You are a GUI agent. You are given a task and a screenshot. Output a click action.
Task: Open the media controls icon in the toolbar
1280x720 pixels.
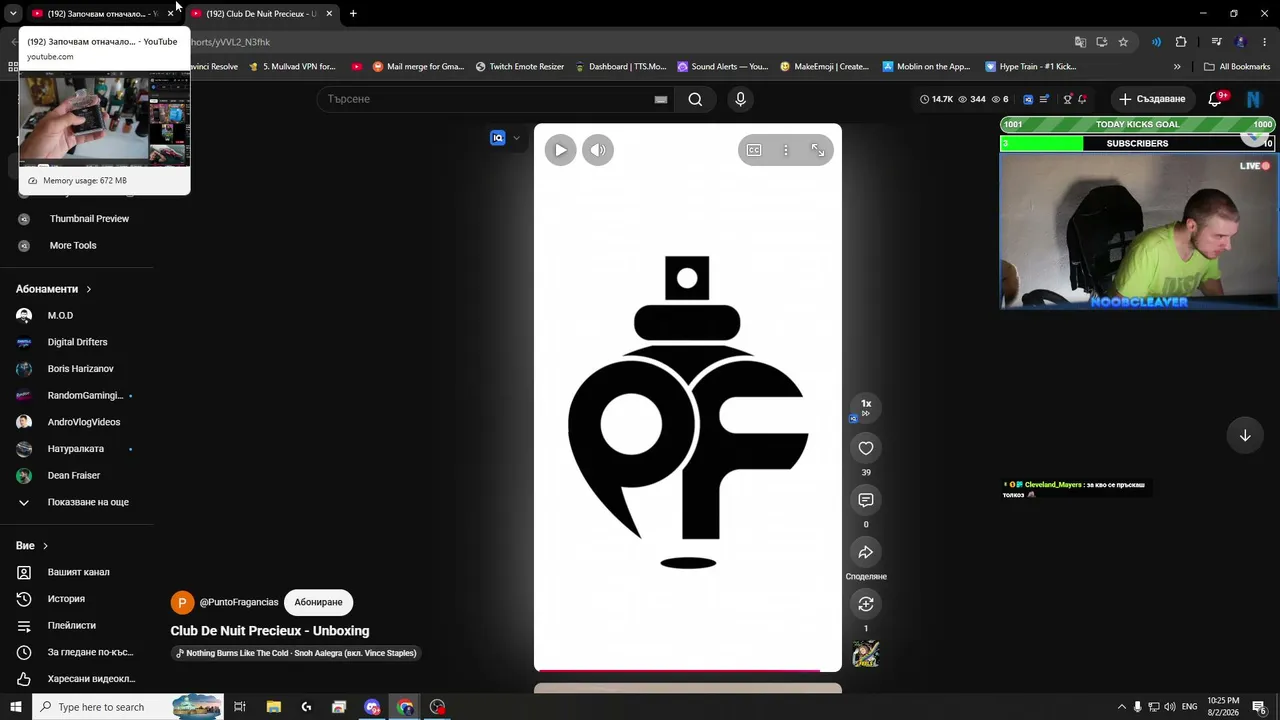[1216, 42]
